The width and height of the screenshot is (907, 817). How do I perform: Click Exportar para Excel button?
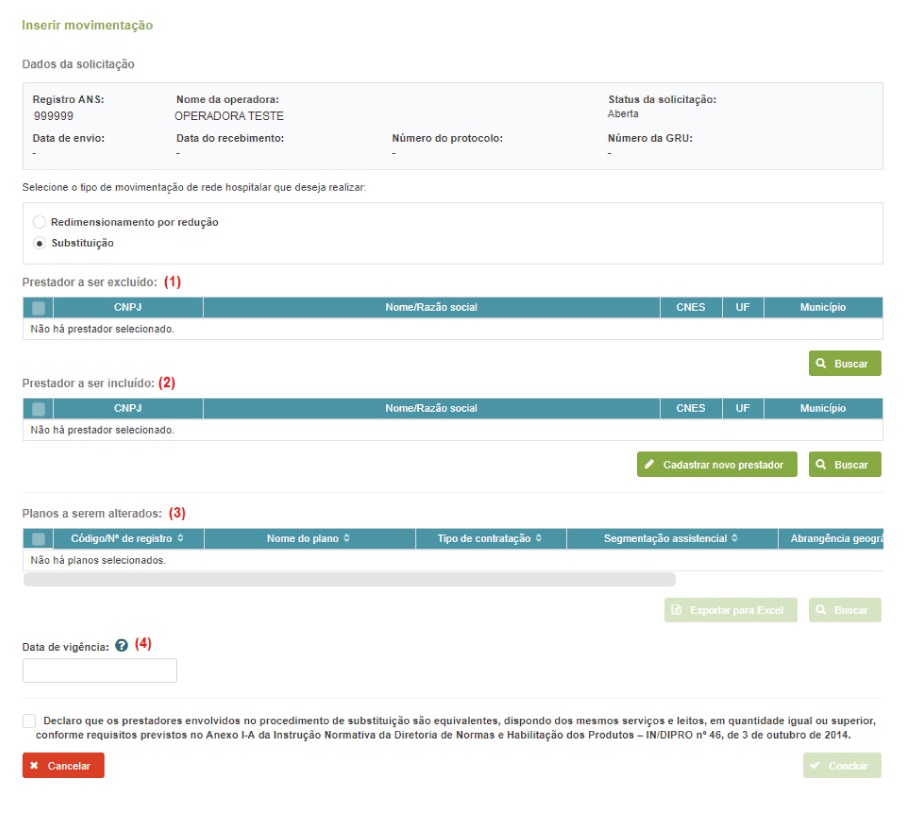(x=730, y=610)
